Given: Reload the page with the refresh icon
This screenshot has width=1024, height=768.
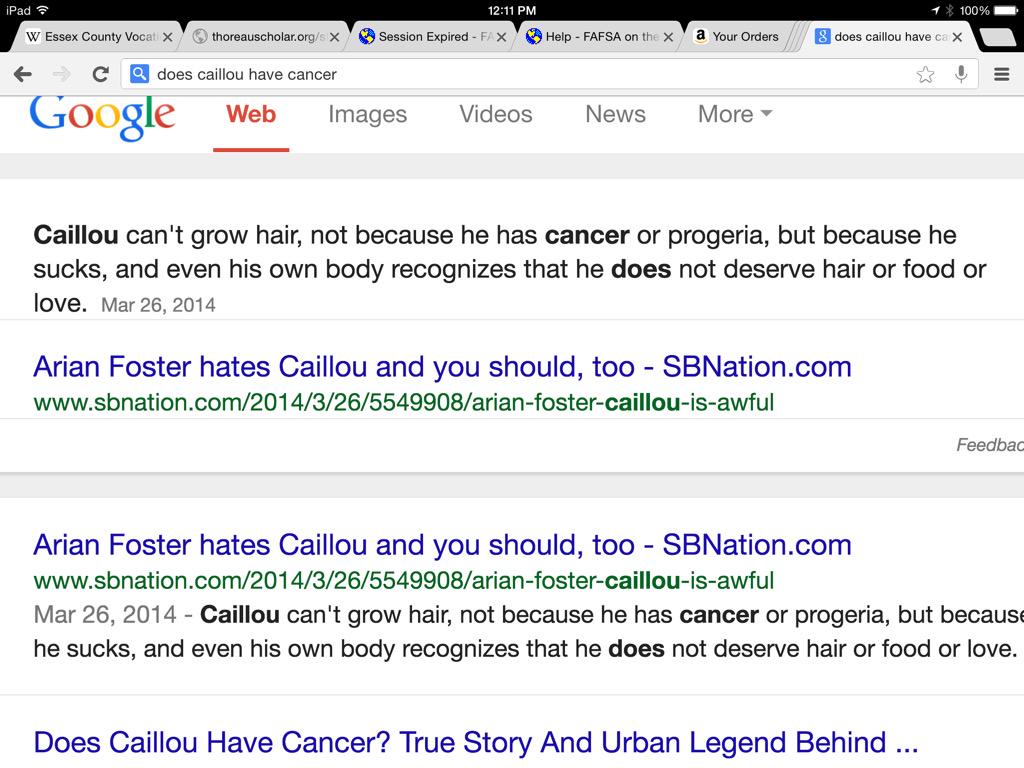Looking at the screenshot, I should 100,74.
